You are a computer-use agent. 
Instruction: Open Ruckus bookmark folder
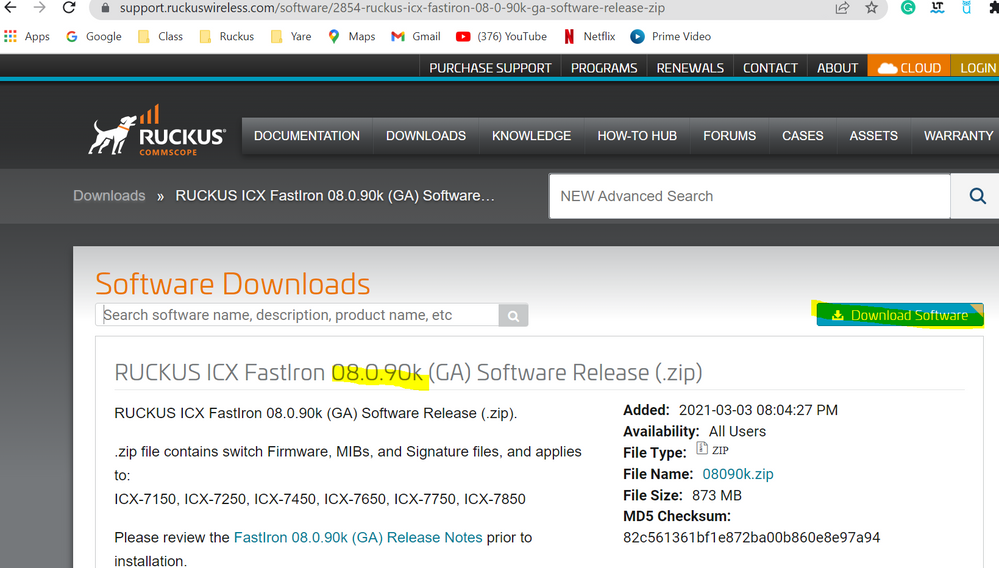pyautogui.click(x=227, y=36)
